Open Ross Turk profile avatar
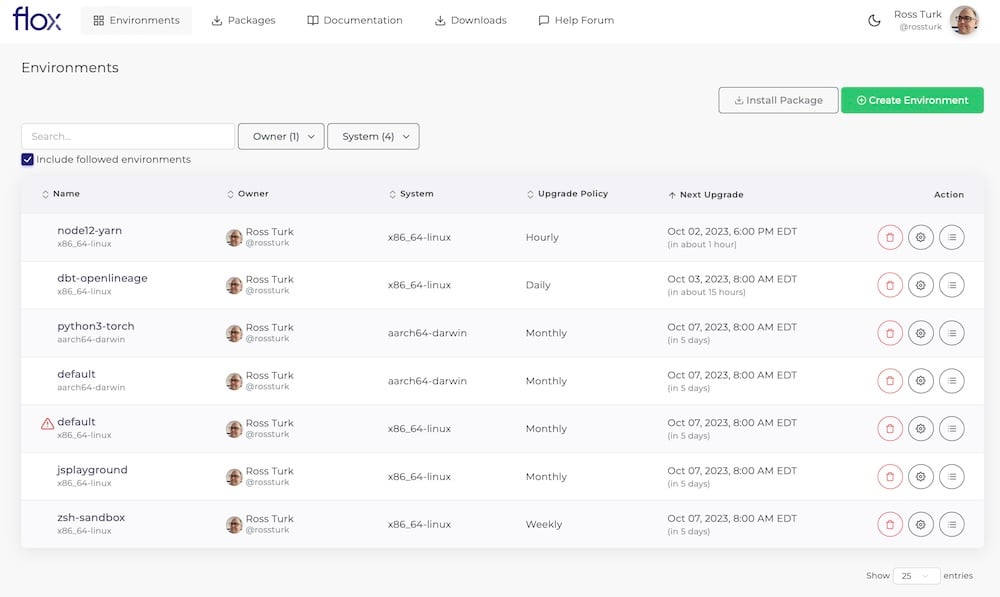Viewport: 1000px width, 597px height. click(964, 20)
